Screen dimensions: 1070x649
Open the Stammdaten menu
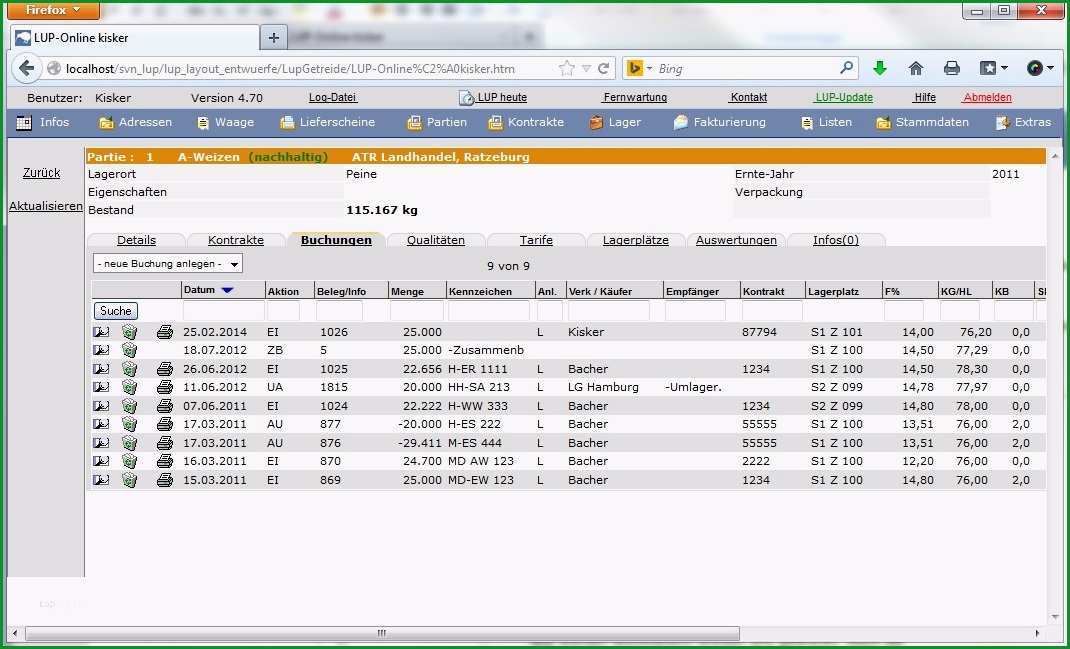click(923, 122)
